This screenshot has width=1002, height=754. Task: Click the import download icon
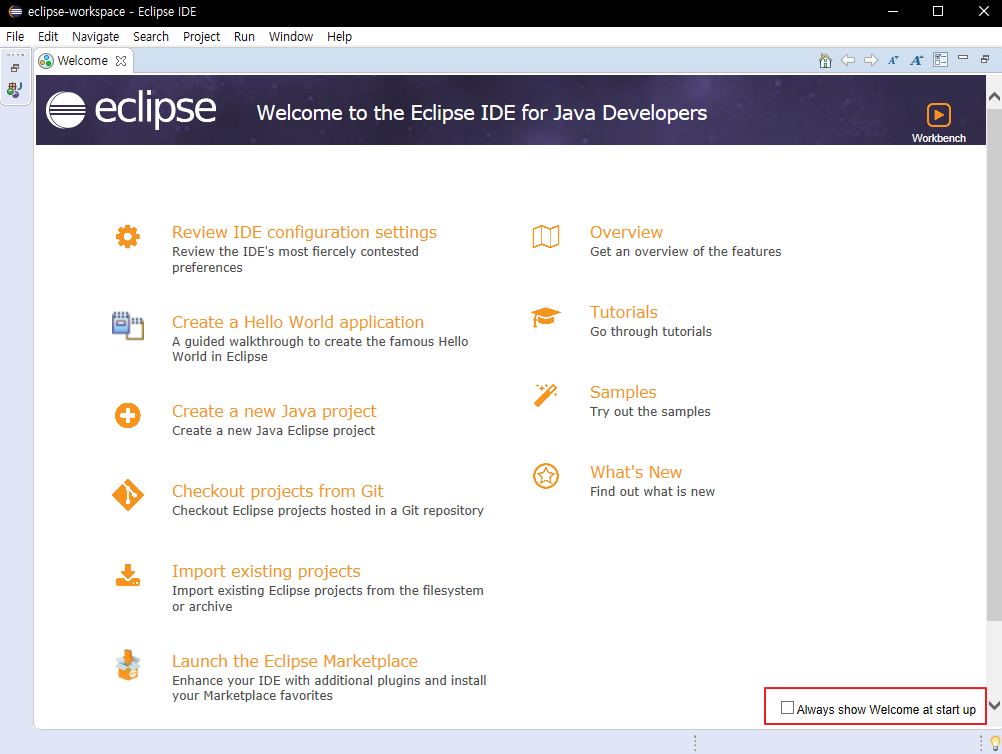(128, 575)
